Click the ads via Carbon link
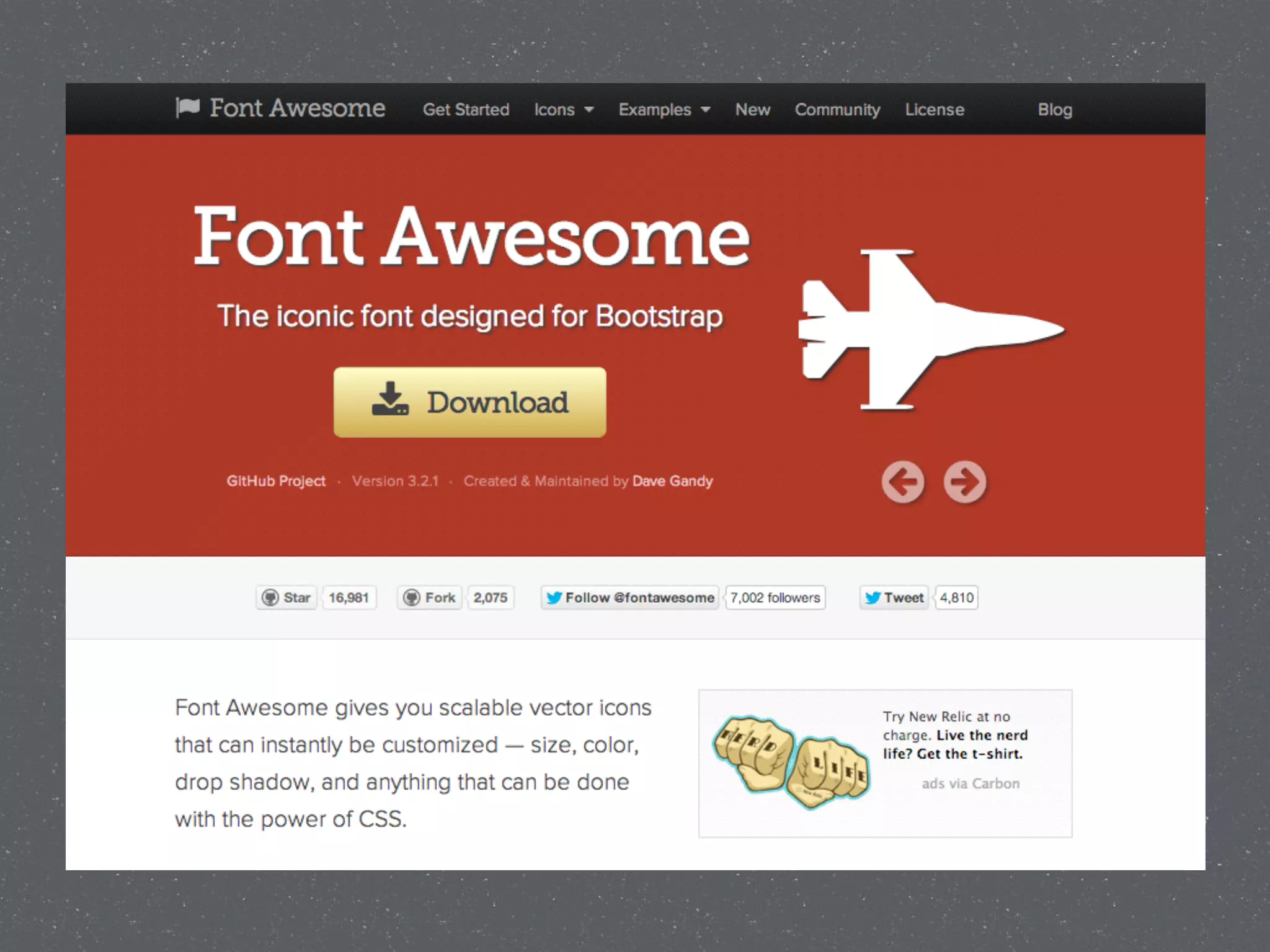Screen dimensions: 1270x952 coord(970,783)
